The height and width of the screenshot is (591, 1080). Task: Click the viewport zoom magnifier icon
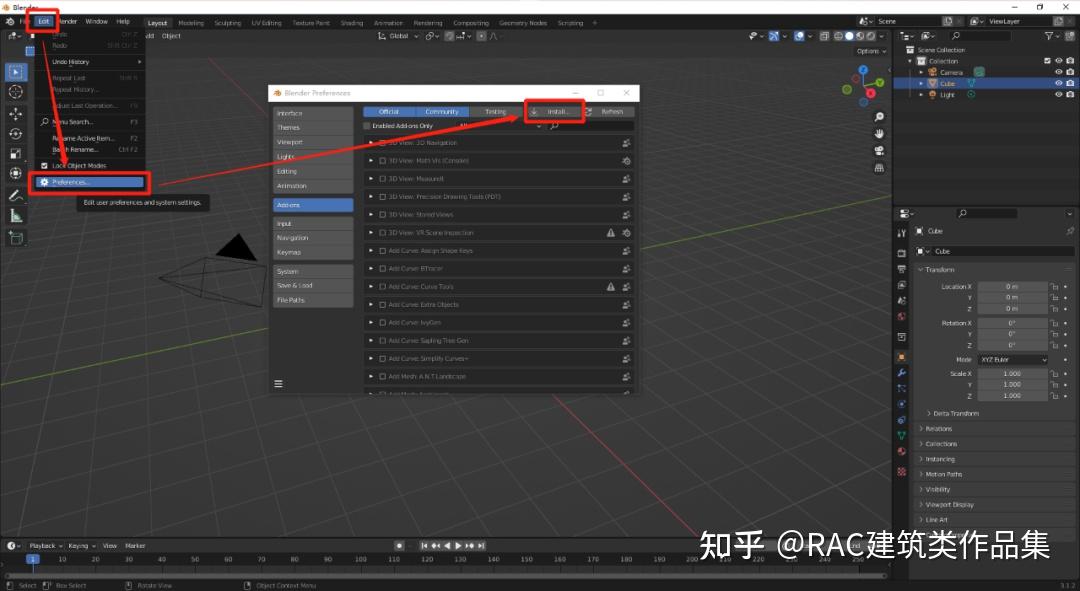point(879,117)
